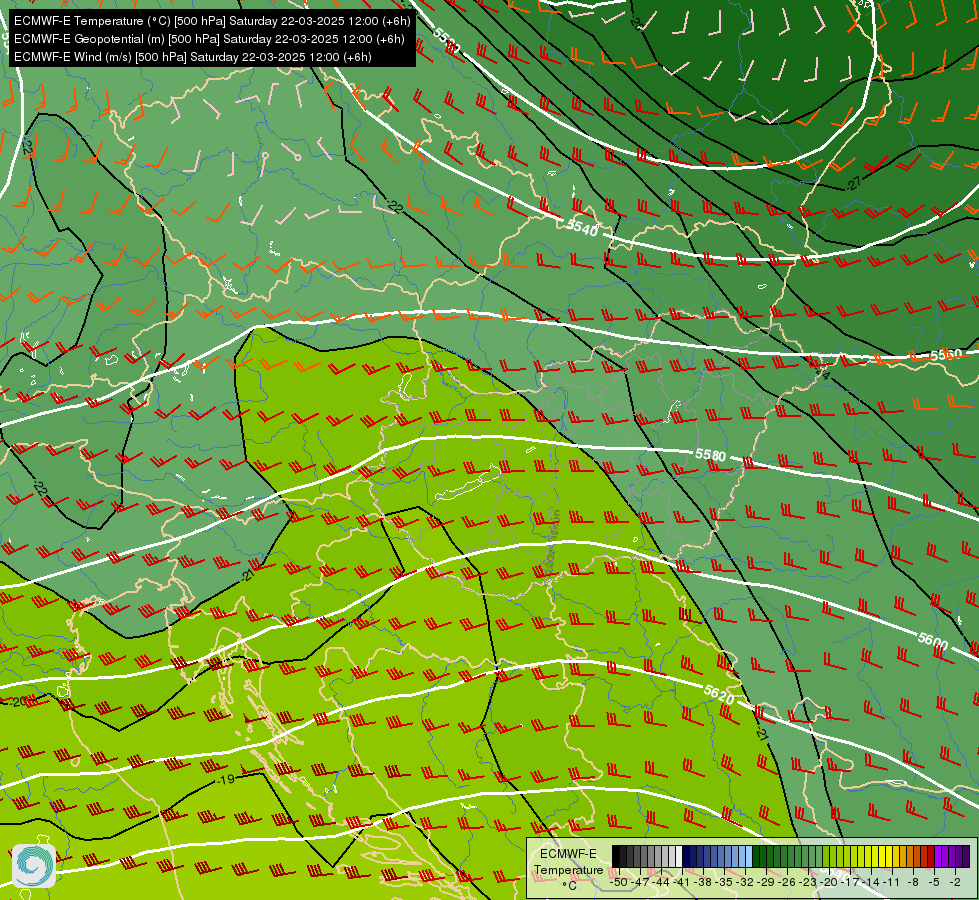Click the swirl logo icon bottom-left
Viewport: 979px width, 900px height.
tap(34, 866)
